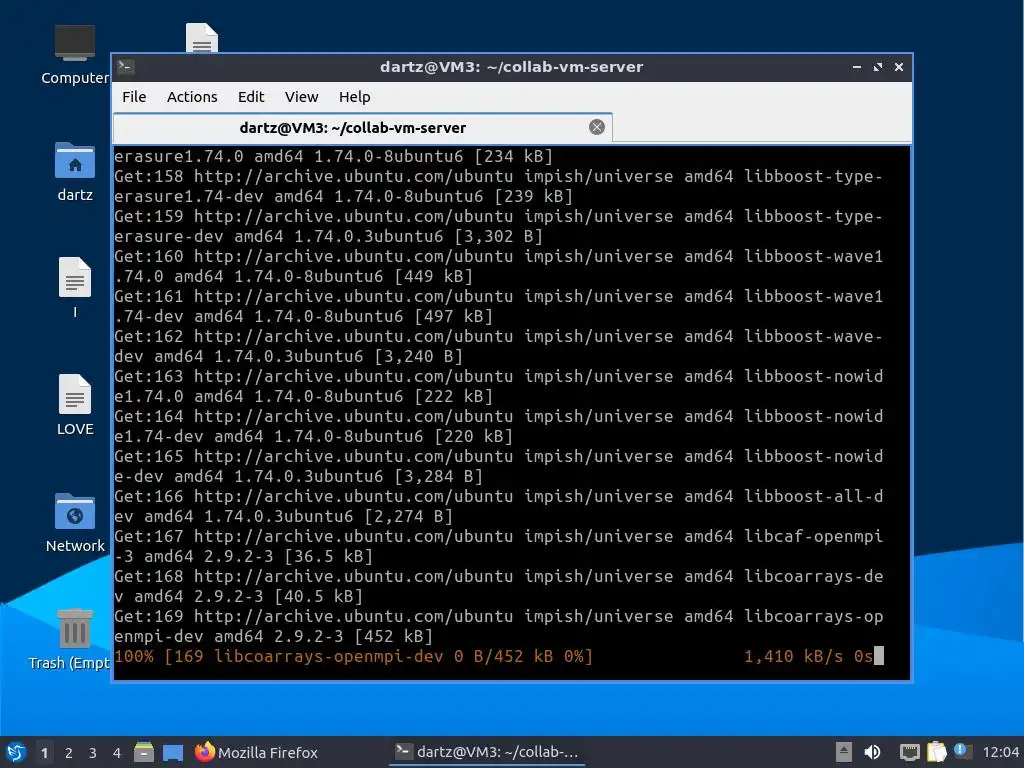Click the update notifier tray icon
This screenshot has width=1024, height=768.
(x=962, y=751)
